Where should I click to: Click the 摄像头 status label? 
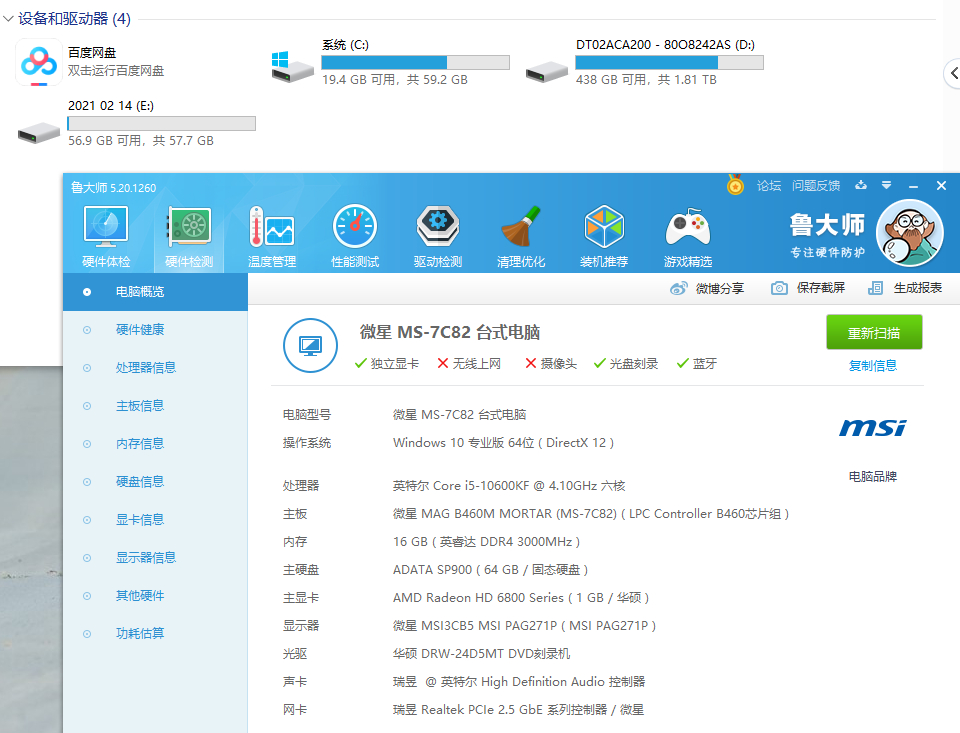point(558,364)
